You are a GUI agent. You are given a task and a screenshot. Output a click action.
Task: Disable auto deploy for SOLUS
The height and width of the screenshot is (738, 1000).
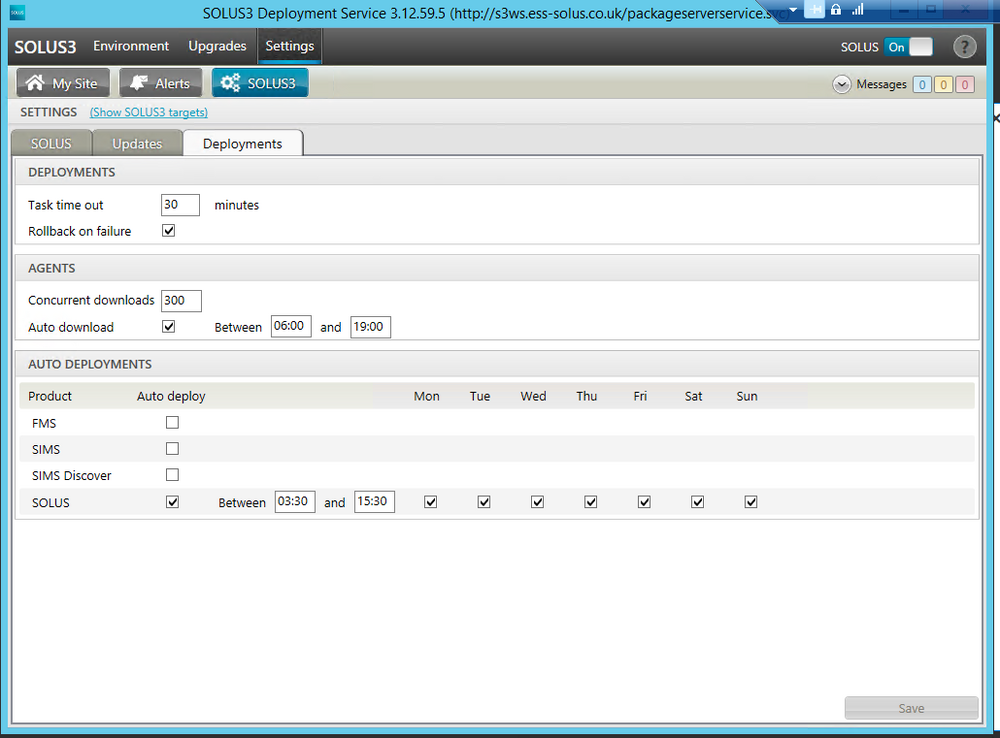point(172,502)
